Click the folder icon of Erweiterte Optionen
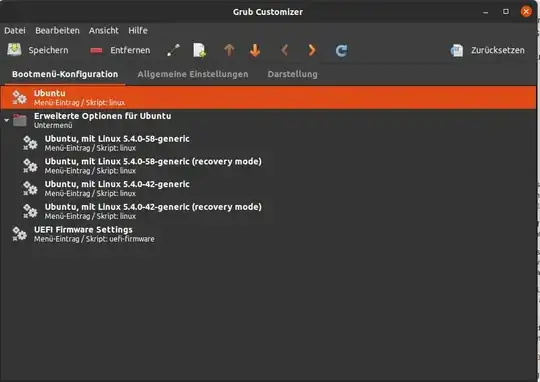Viewport: 540px width, 382px height. point(20,120)
